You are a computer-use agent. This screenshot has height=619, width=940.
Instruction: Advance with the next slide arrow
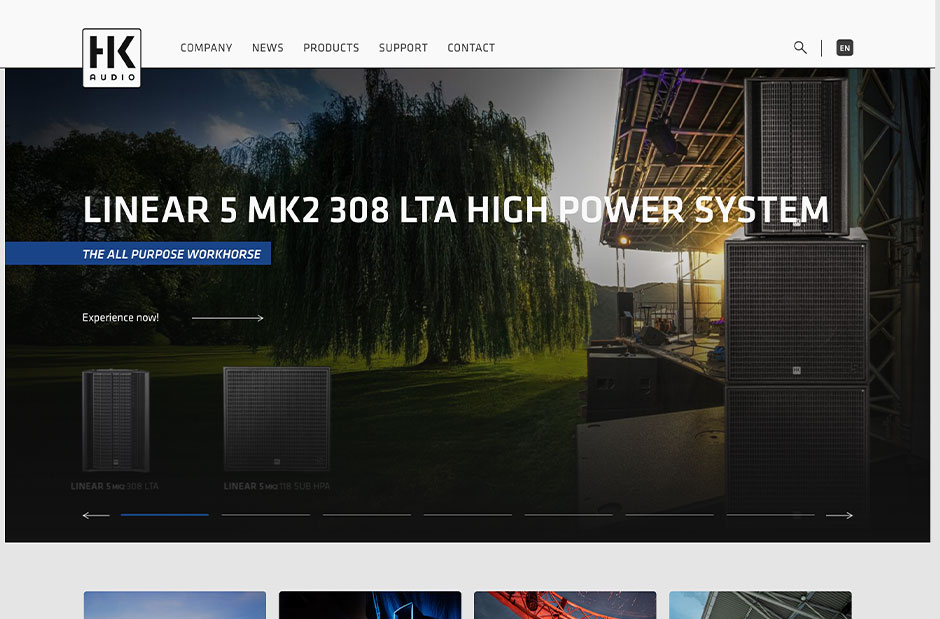pyautogui.click(x=839, y=515)
